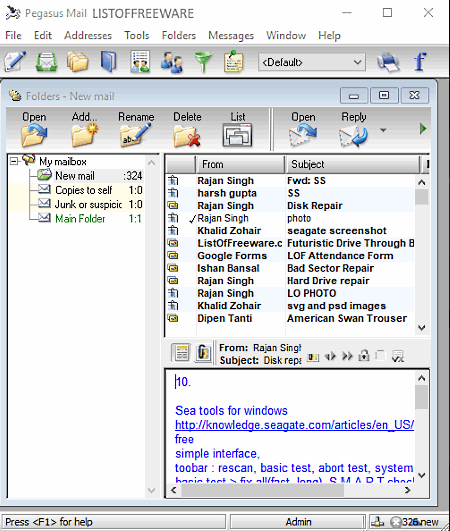Select the Copies to self folder
Screen dimensions: 450x531
[90, 190]
